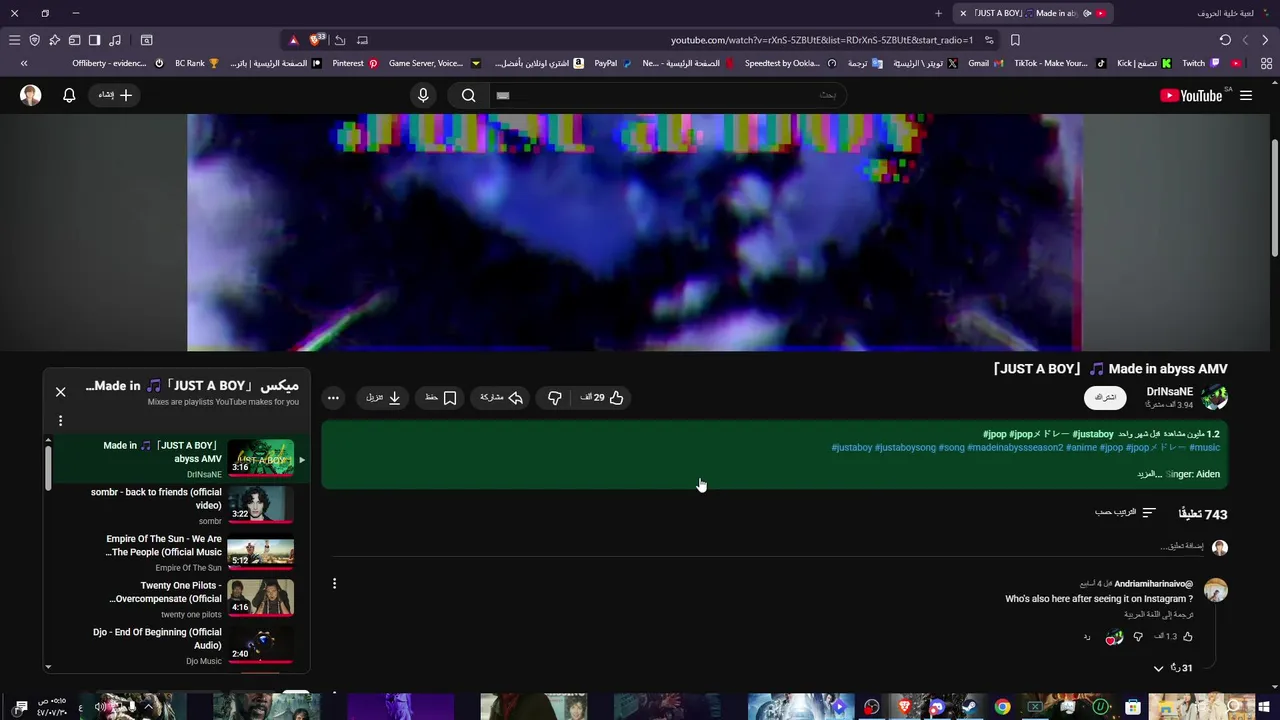The height and width of the screenshot is (720, 1280).
Task: Click the Create (إنشاء) button
Action: [x=115, y=95]
